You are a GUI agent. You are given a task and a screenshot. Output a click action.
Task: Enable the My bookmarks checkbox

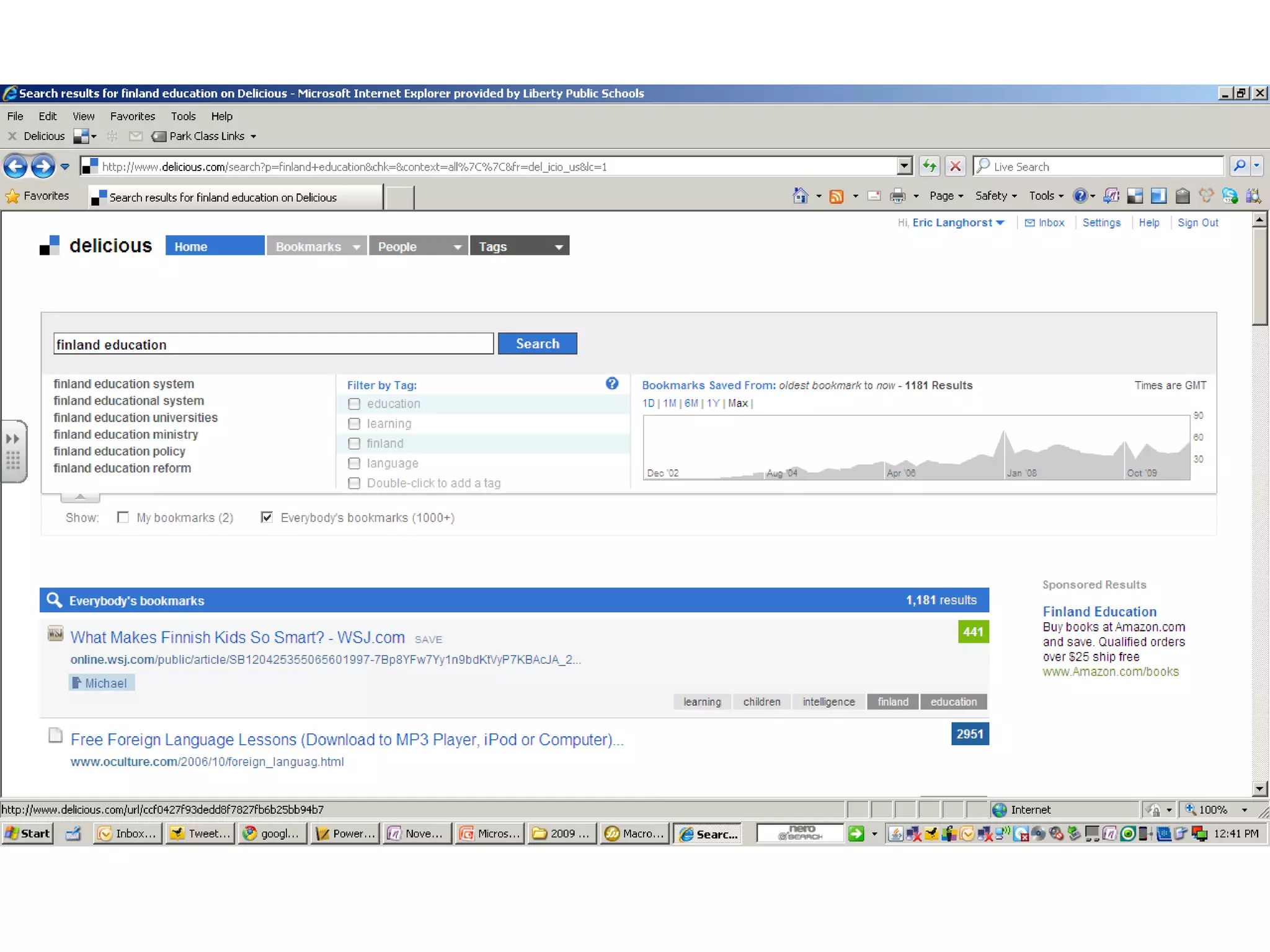click(x=123, y=518)
